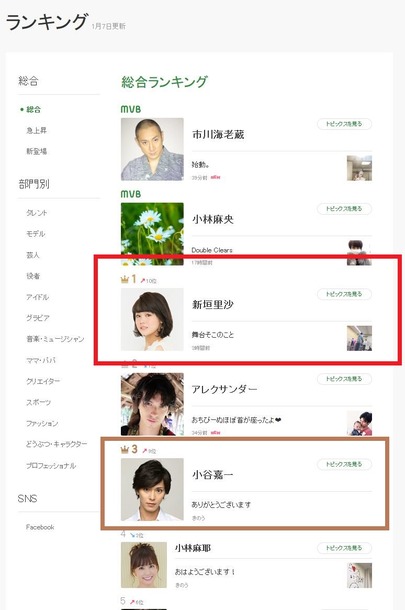The width and height of the screenshot is (405, 610).
Task: Open the アレクサンダー name link
Action: [224, 389]
